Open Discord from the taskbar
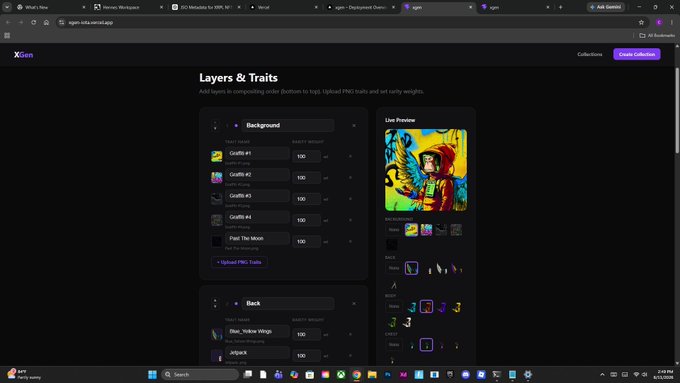The image size is (680, 383). (465, 374)
